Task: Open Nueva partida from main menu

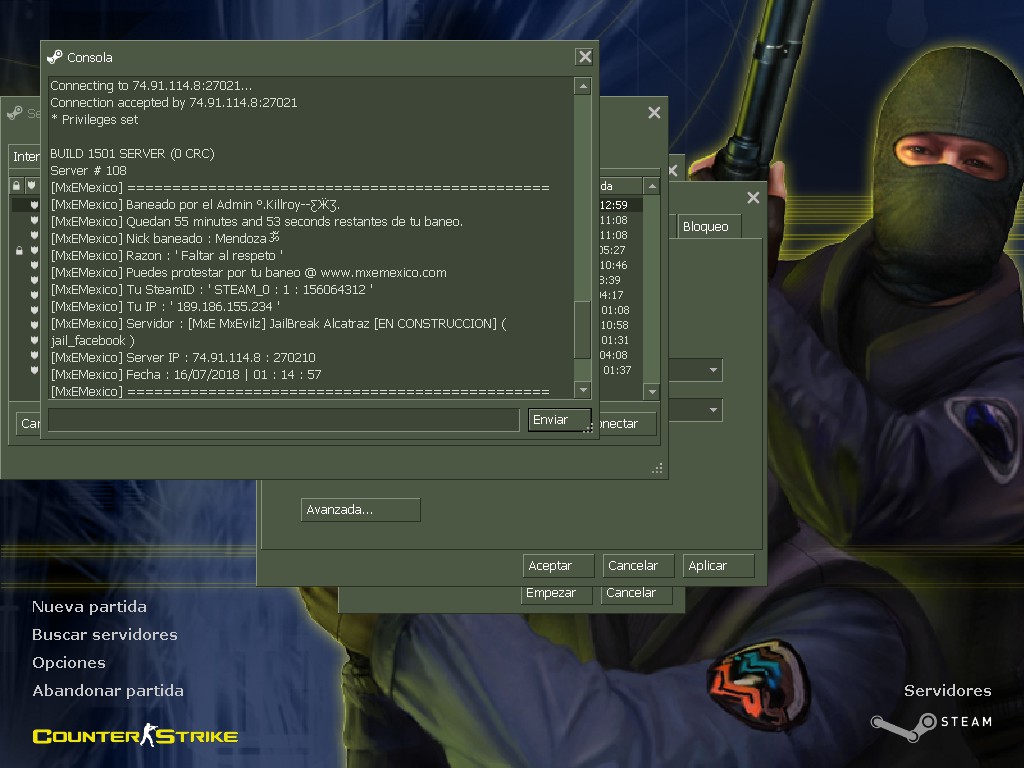Action: [x=89, y=607]
